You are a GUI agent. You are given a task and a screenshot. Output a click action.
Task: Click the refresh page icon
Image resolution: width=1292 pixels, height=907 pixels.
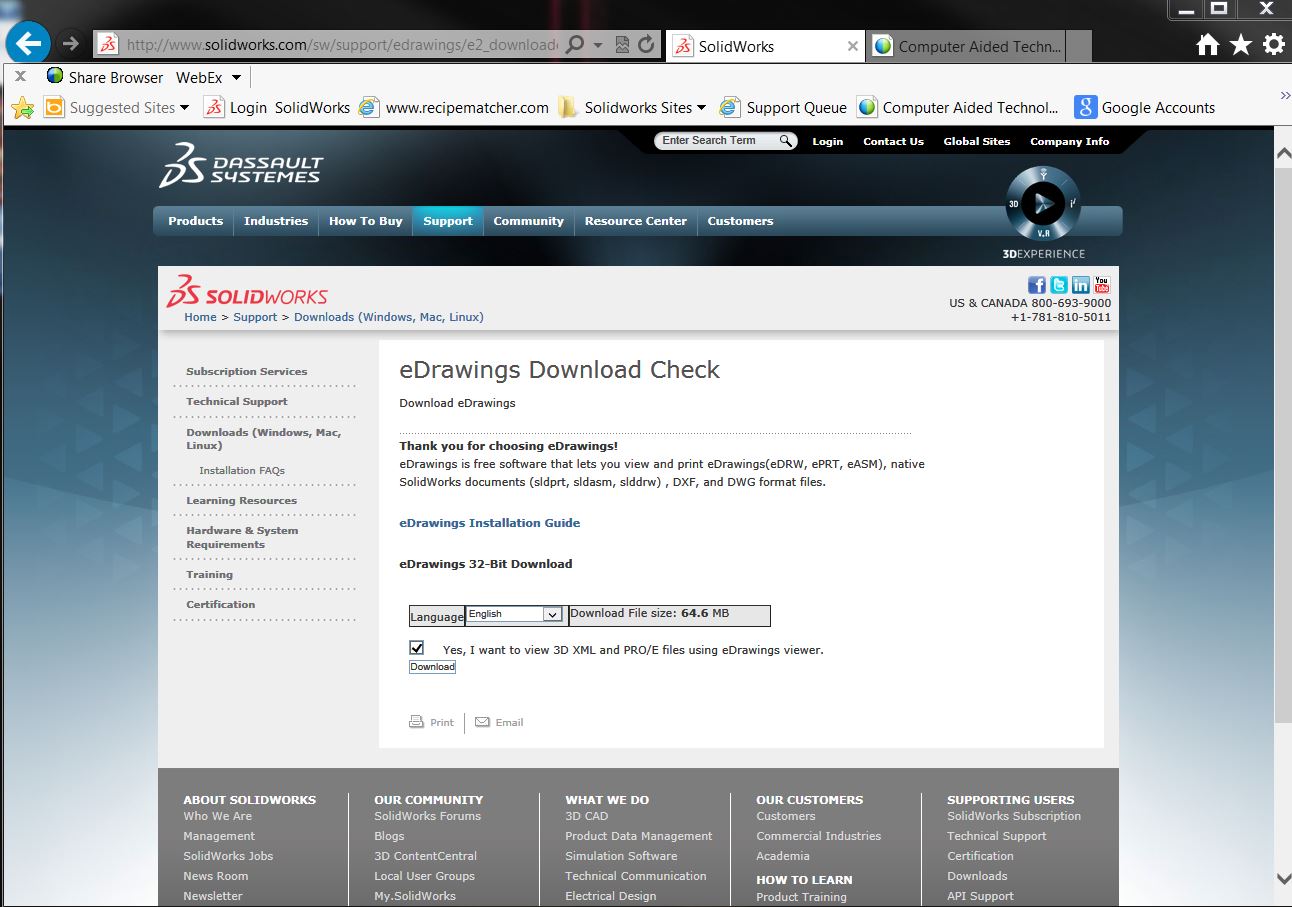pos(646,45)
